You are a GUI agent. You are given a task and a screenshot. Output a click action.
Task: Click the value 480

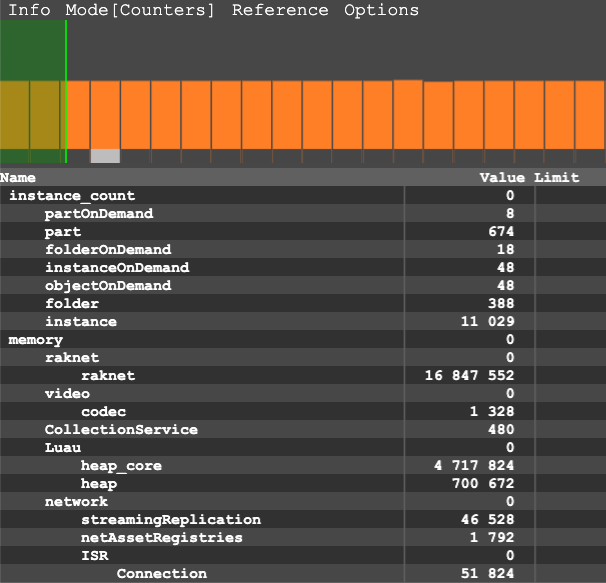(501, 429)
